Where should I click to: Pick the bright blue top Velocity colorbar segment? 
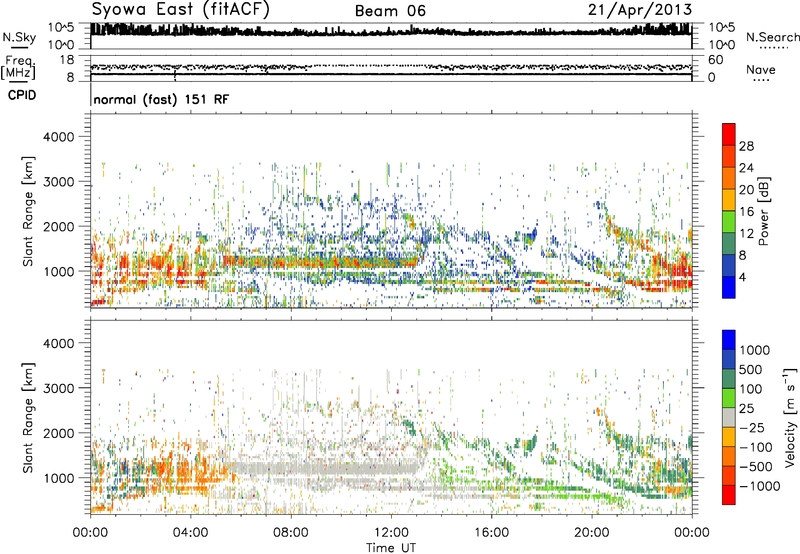729,340
